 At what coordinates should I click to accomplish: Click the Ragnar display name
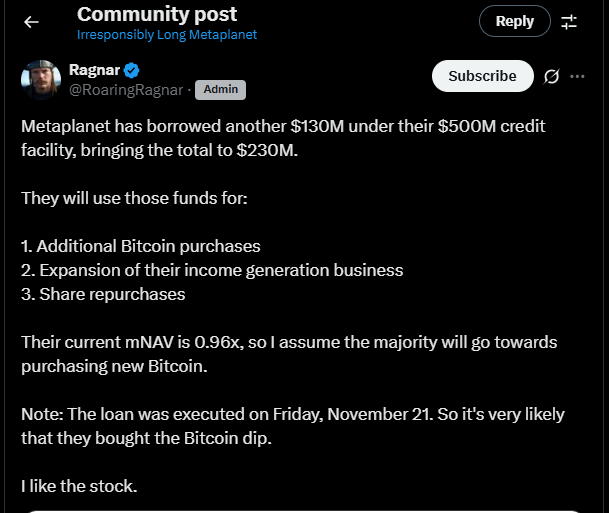93,70
